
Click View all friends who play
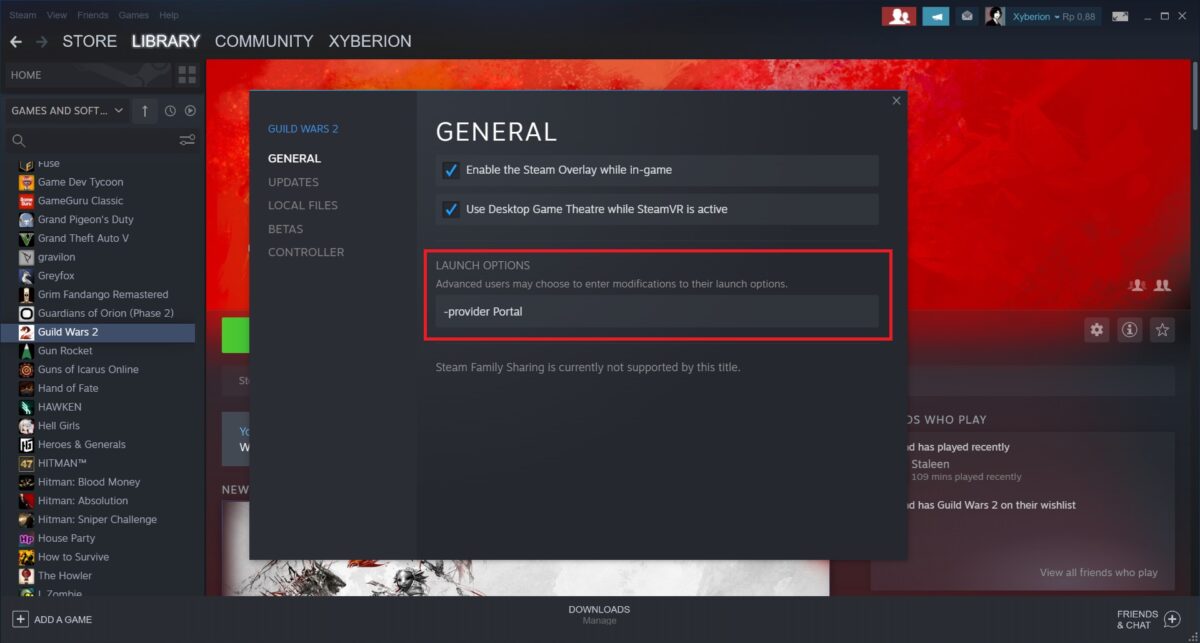(1098, 572)
